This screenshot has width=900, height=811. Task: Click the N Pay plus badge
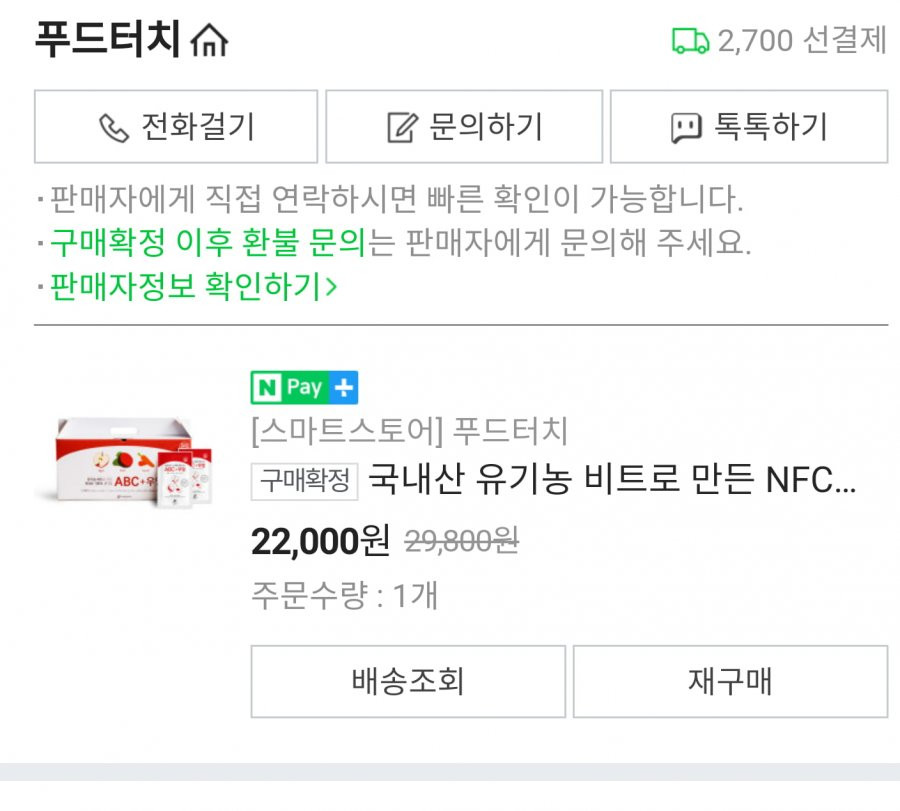[304, 387]
